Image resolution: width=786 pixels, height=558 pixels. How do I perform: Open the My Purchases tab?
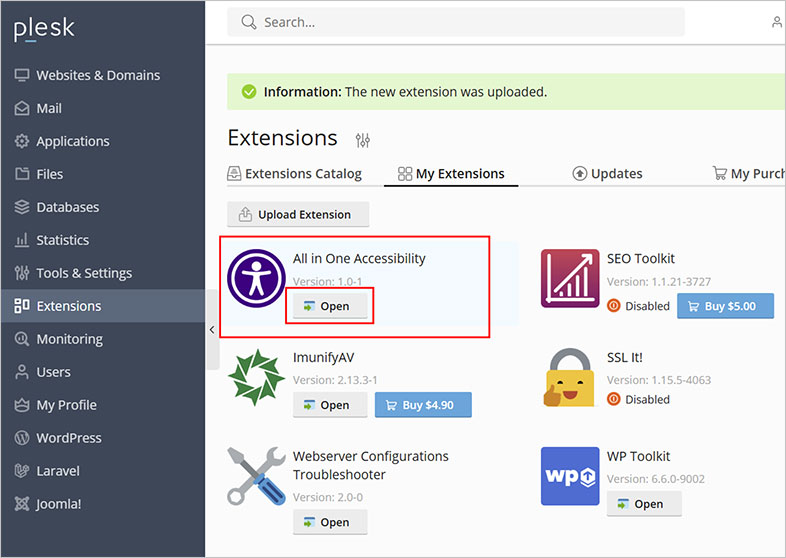point(748,173)
